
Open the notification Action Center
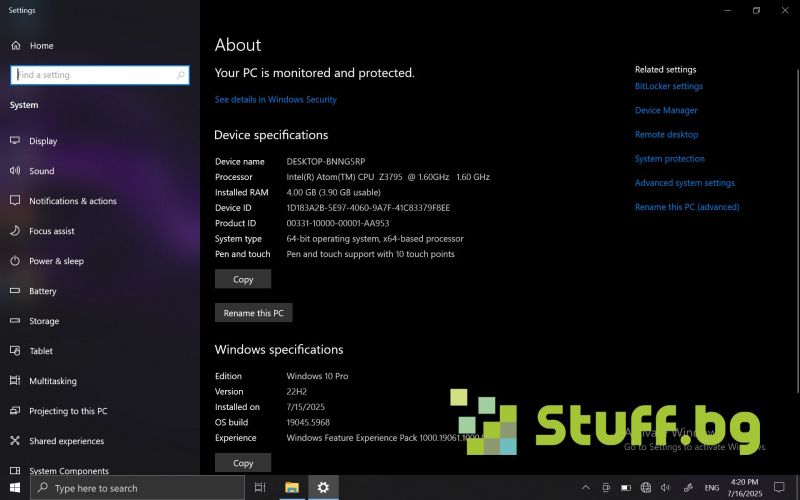(x=779, y=488)
